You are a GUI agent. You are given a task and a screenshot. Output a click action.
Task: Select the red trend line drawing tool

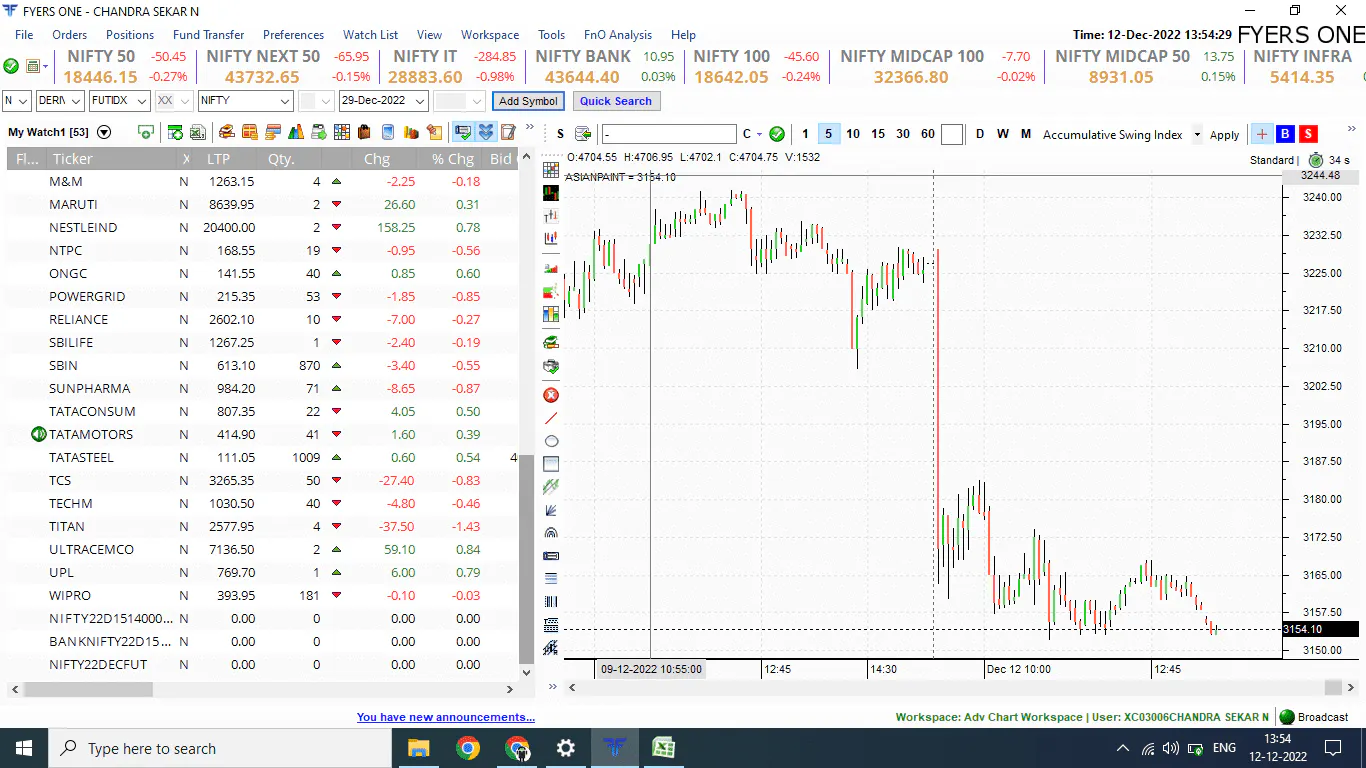point(551,418)
